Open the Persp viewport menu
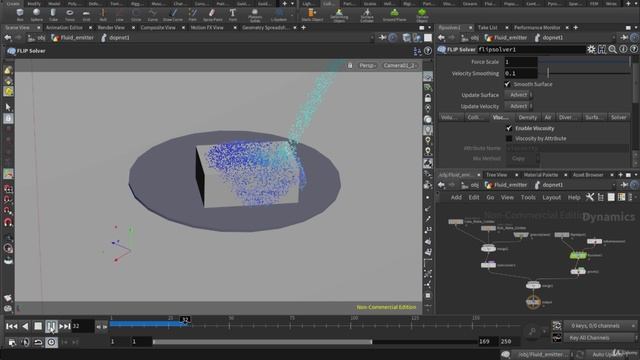Viewport: 640px width, 360px height. click(367, 65)
